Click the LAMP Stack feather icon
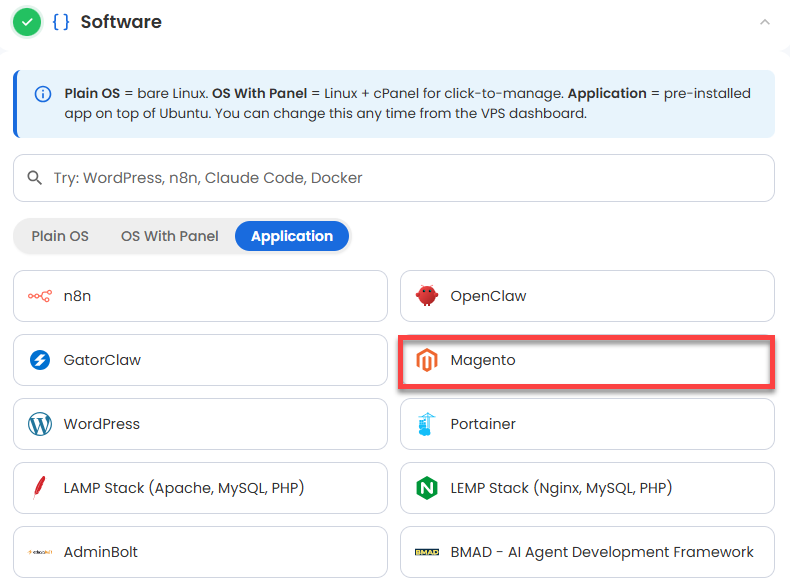 pyautogui.click(x=39, y=488)
